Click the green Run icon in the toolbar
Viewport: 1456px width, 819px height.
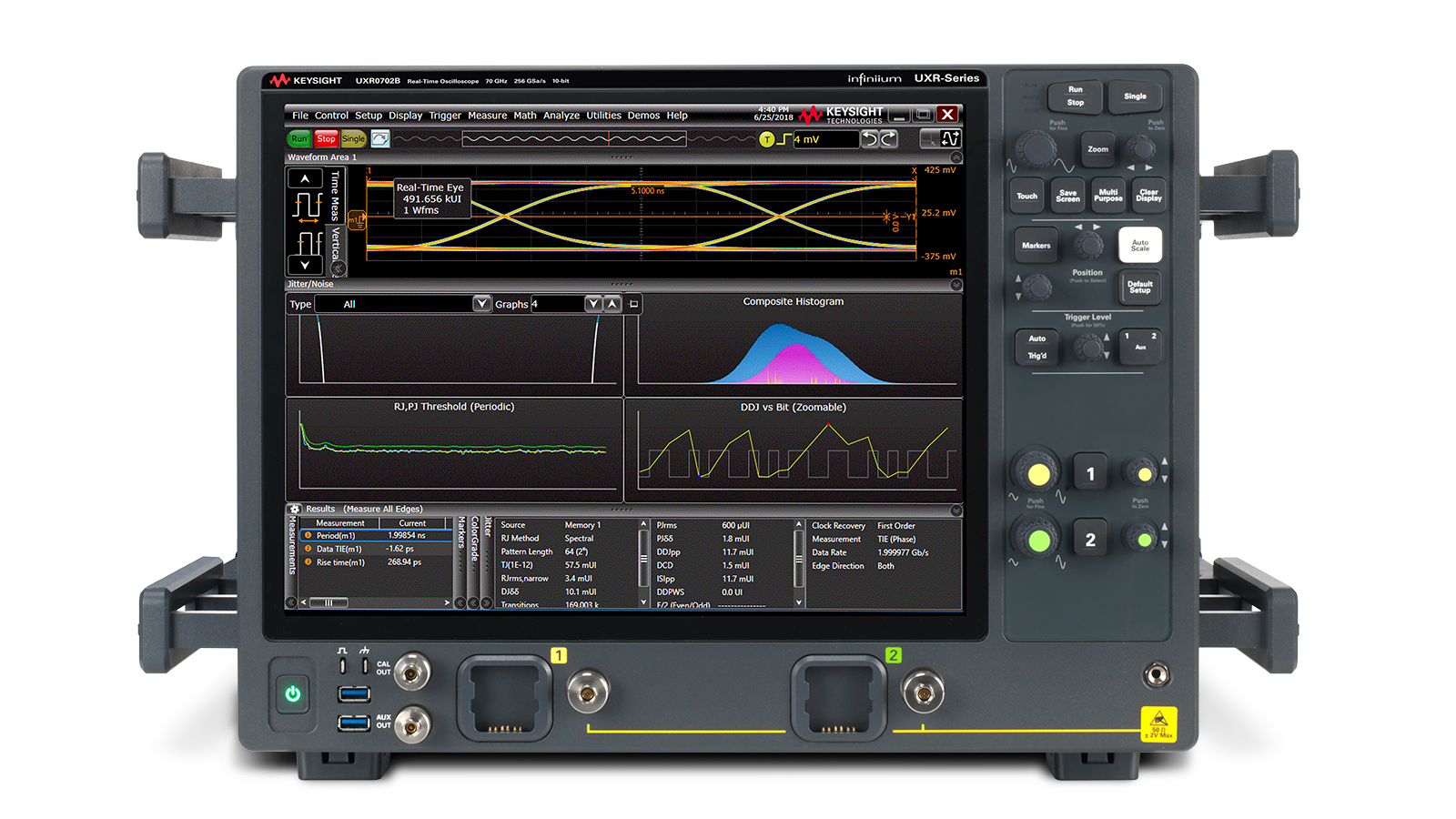coord(298,138)
